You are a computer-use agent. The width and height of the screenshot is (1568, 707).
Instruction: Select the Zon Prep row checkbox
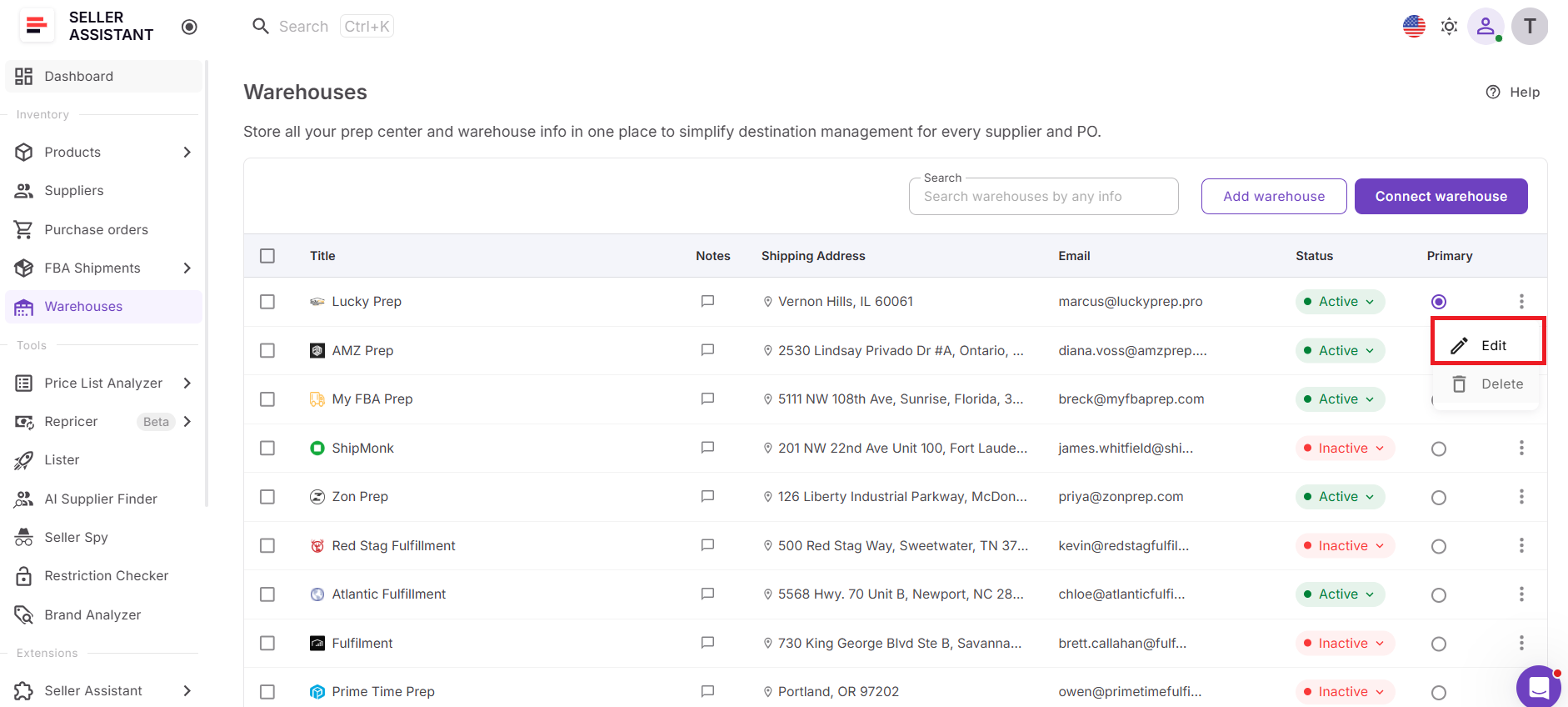coord(267,497)
